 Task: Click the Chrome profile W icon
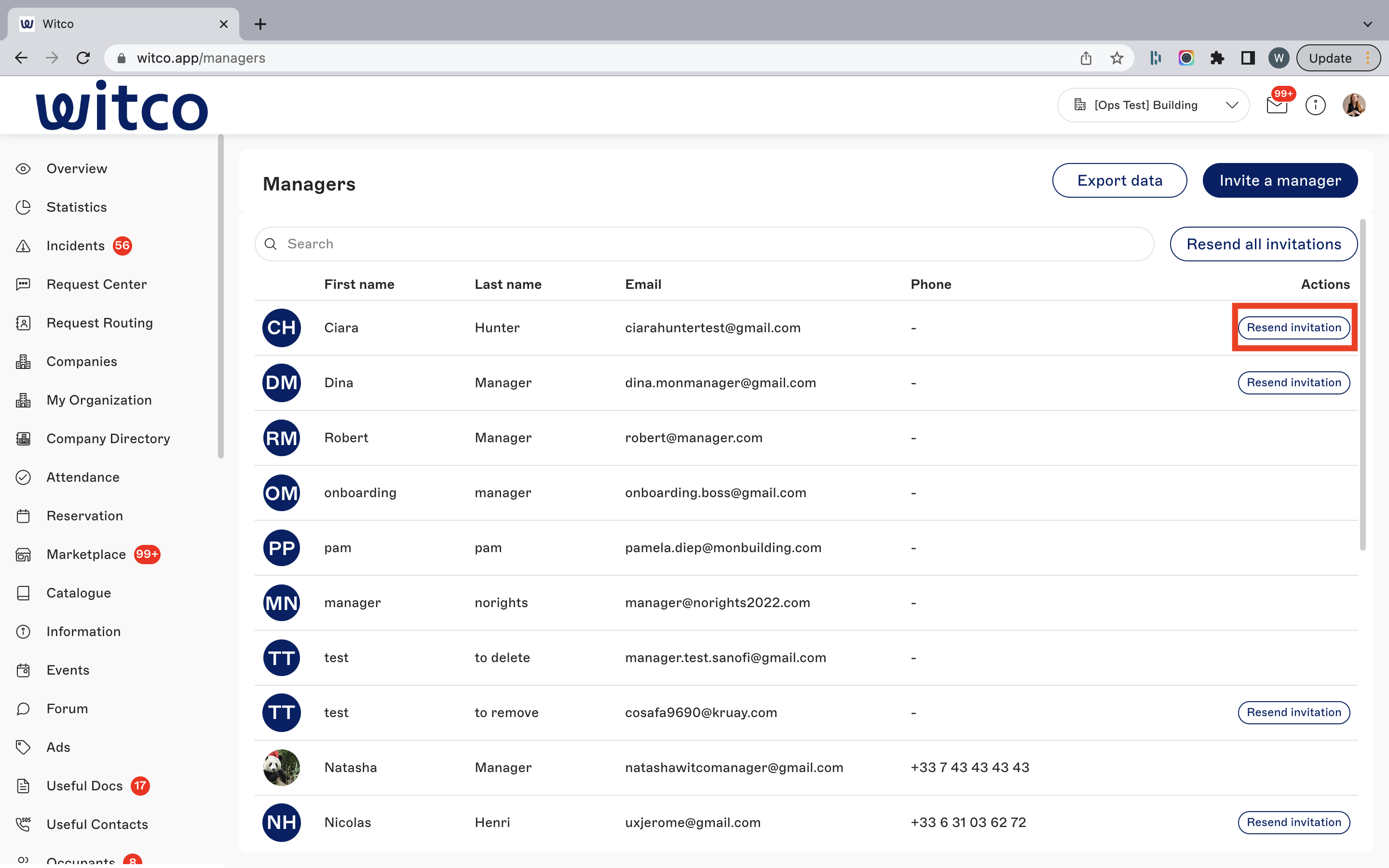point(1278,58)
